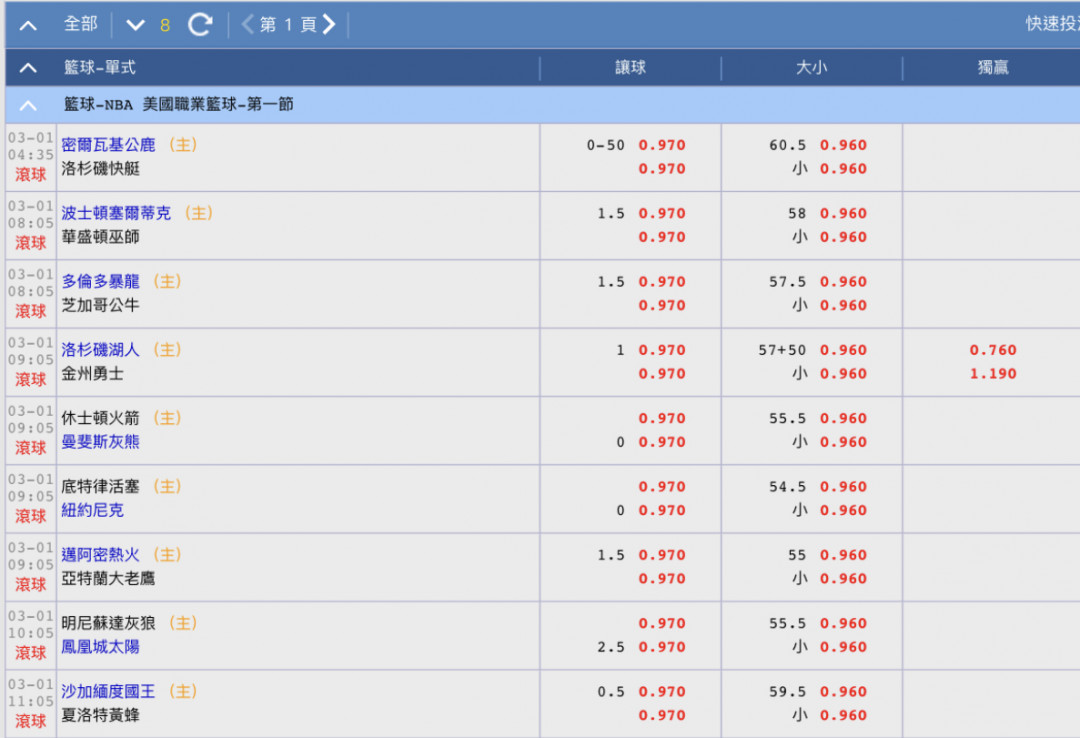Select 54.5 over odds 0.960

pyautogui.click(x=843, y=486)
